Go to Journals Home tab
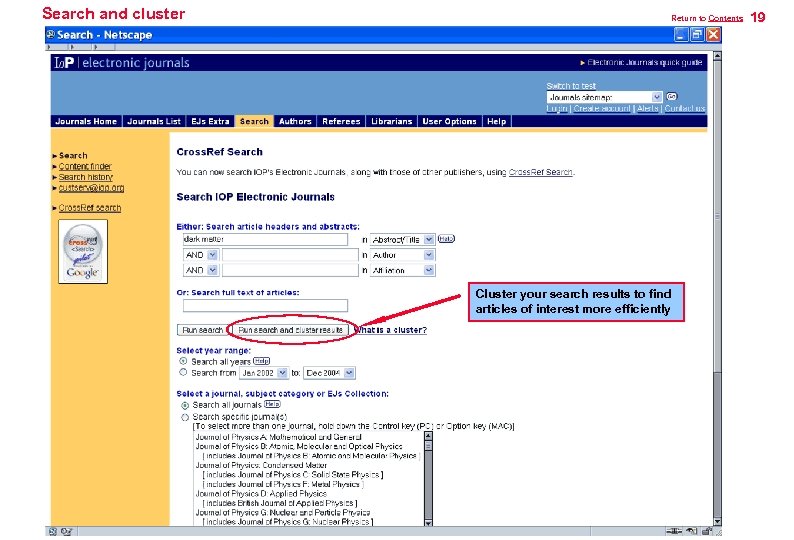Screen dimensions: 794x540 (86, 121)
